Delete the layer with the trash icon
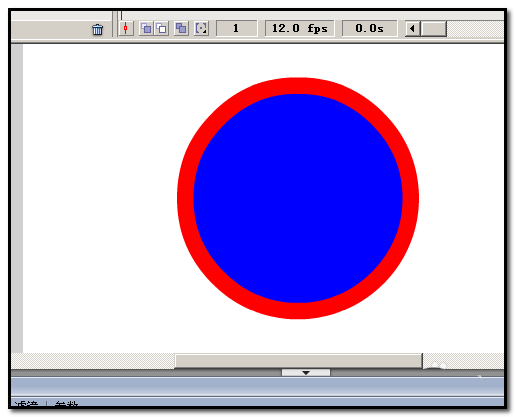The height and width of the screenshot is (417, 515). tap(98, 29)
